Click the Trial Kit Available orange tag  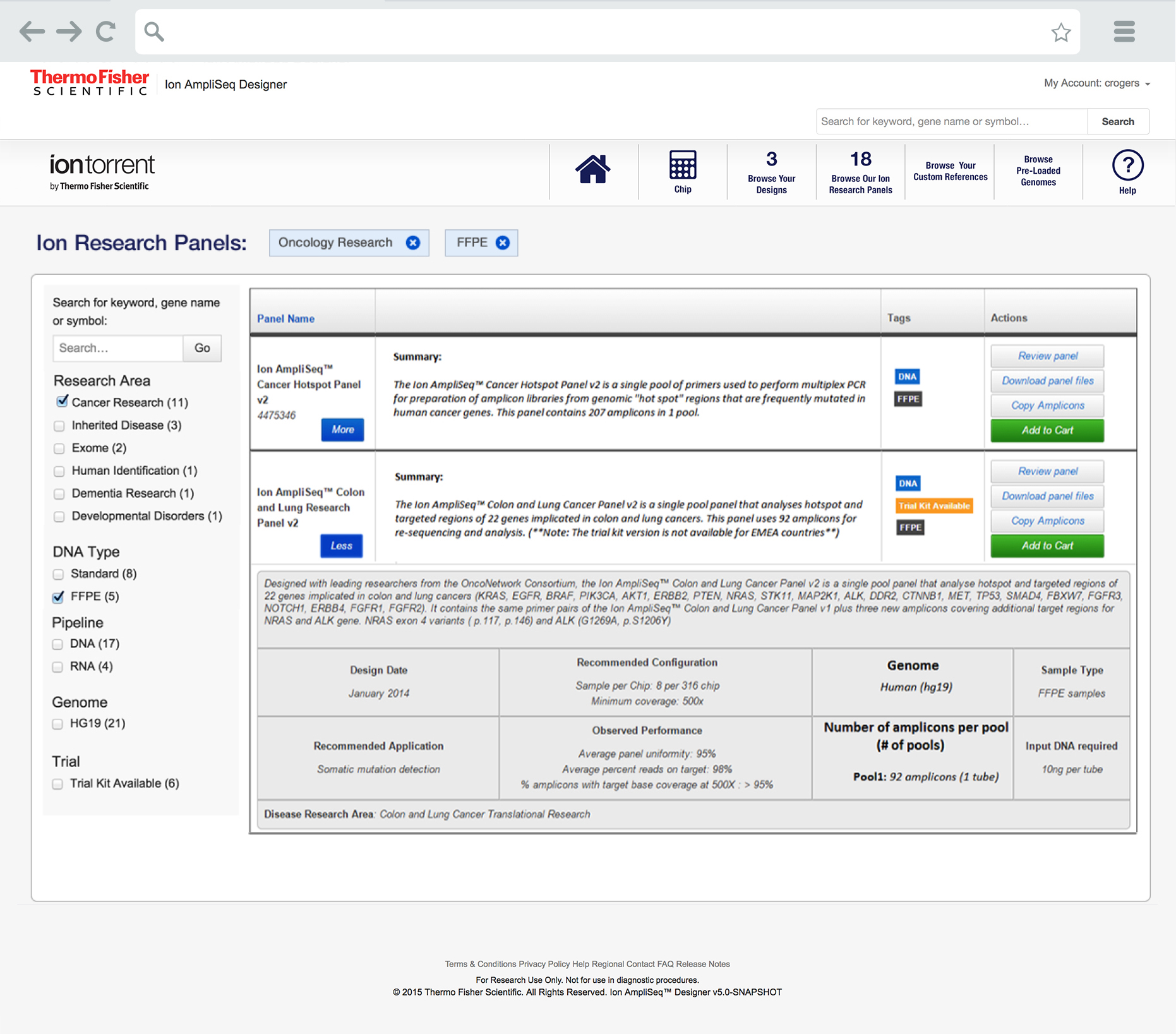click(934, 505)
